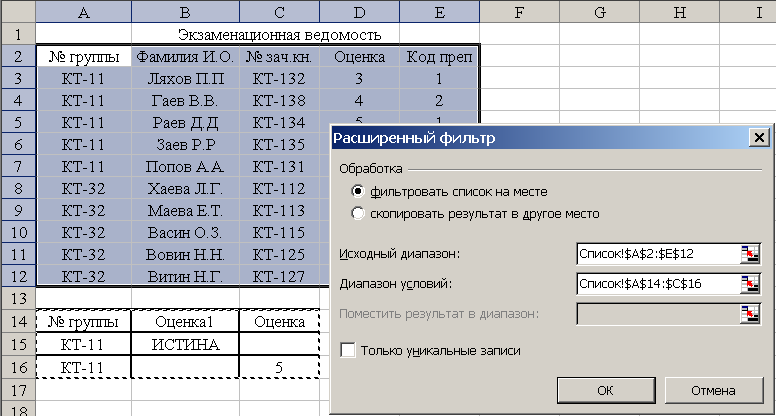Image resolution: width=776 pixels, height=416 pixels.
Task: Click cell Хаева Л.Г.
Action: click(x=185, y=188)
